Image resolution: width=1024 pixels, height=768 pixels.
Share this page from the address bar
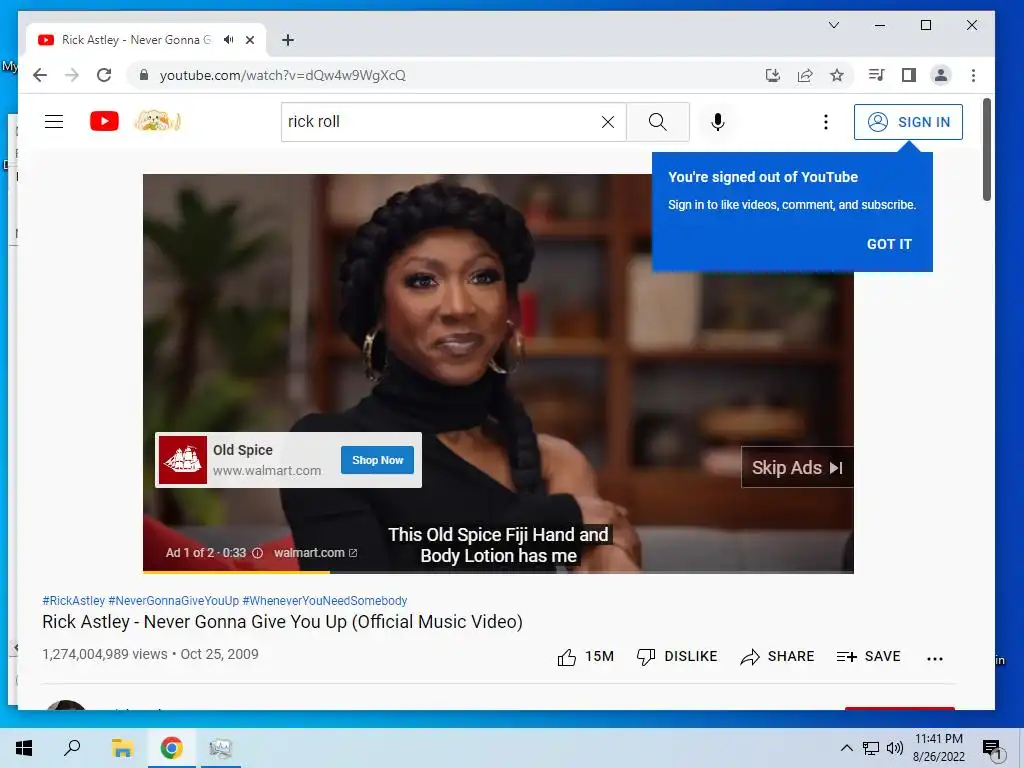coord(805,75)
